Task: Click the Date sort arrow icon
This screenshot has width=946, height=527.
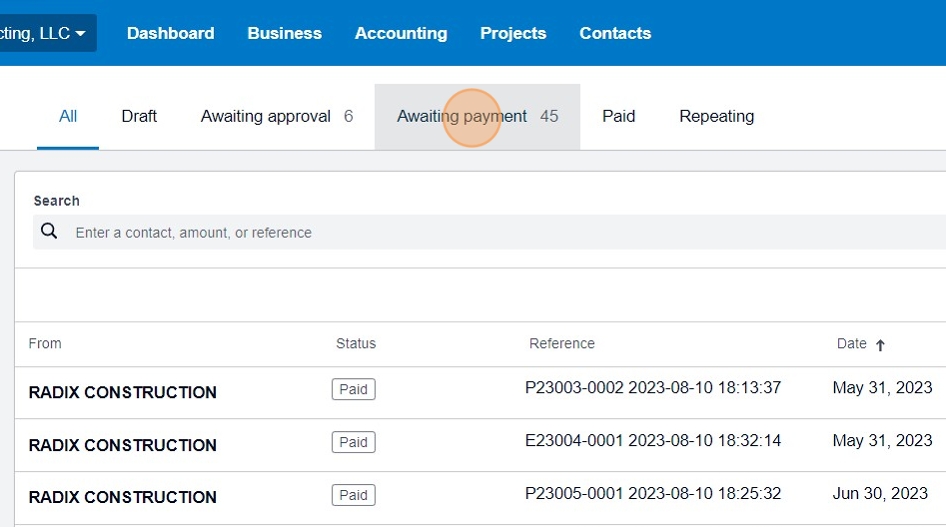Action: pyautogui.click(x=880, y=345)
